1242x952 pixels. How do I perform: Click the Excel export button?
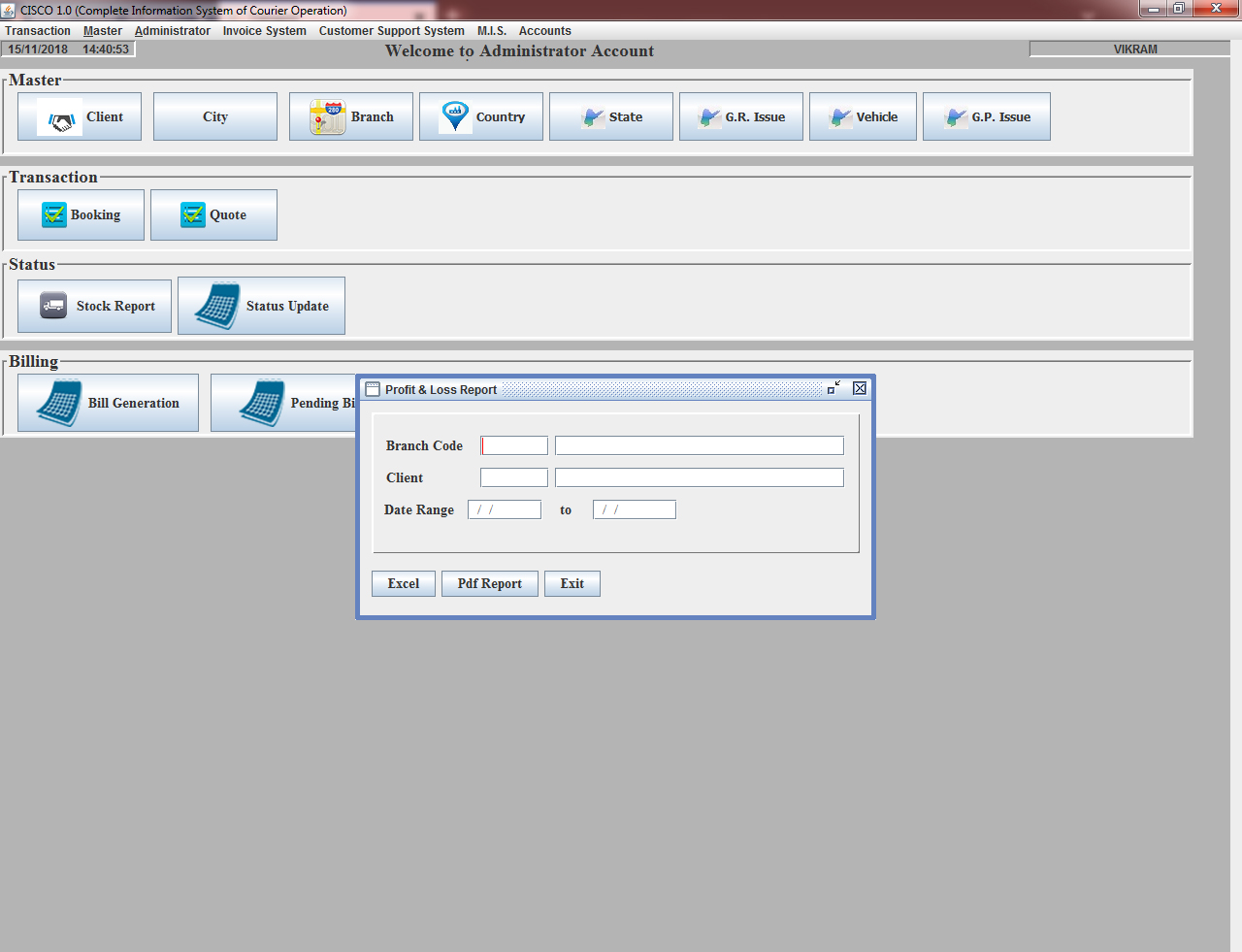point(404,583)
